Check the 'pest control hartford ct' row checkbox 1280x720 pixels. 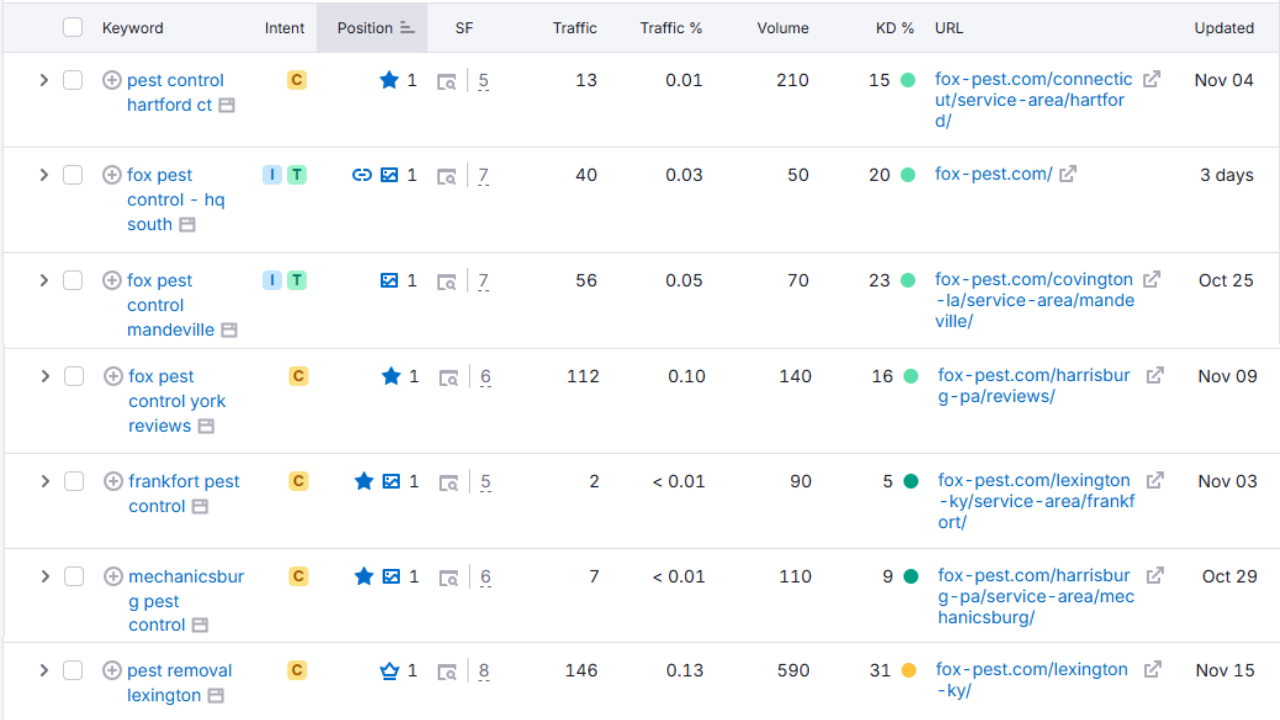click(x=73, y=80)
